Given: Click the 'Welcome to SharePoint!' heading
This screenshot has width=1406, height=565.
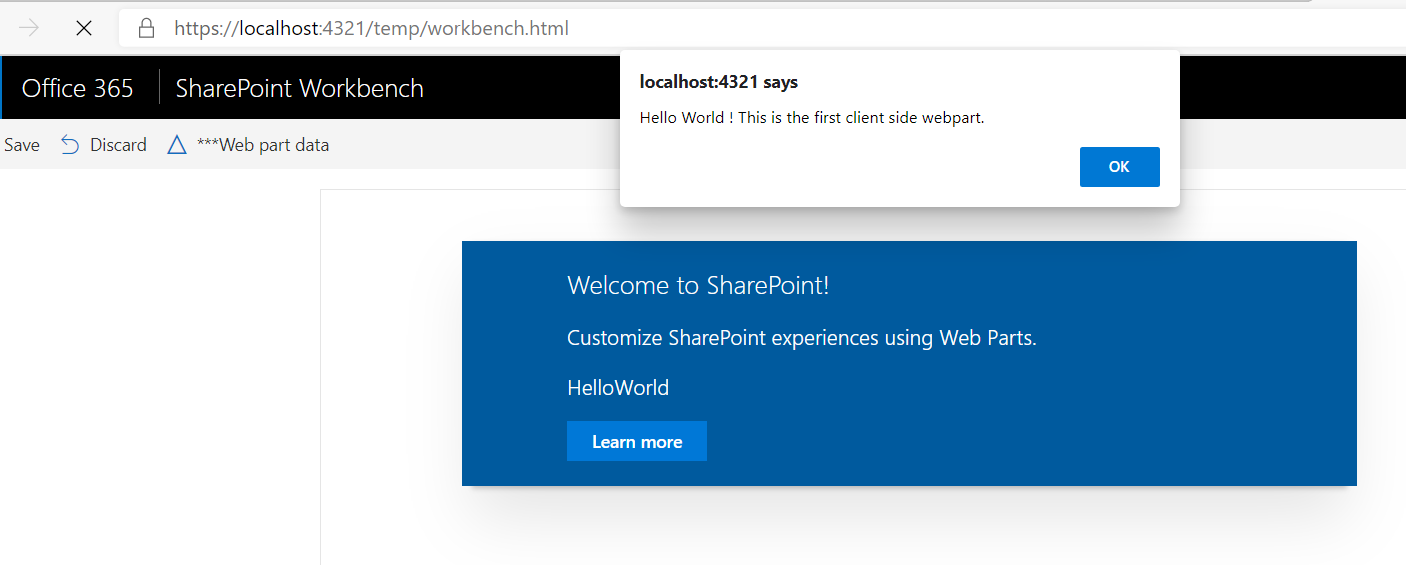Looking at the screenshot, I should click(698, 285).
